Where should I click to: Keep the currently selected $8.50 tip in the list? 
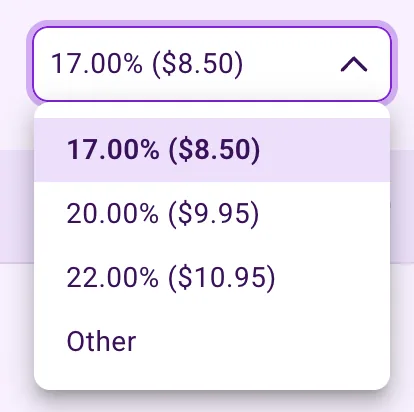[212, 150]
